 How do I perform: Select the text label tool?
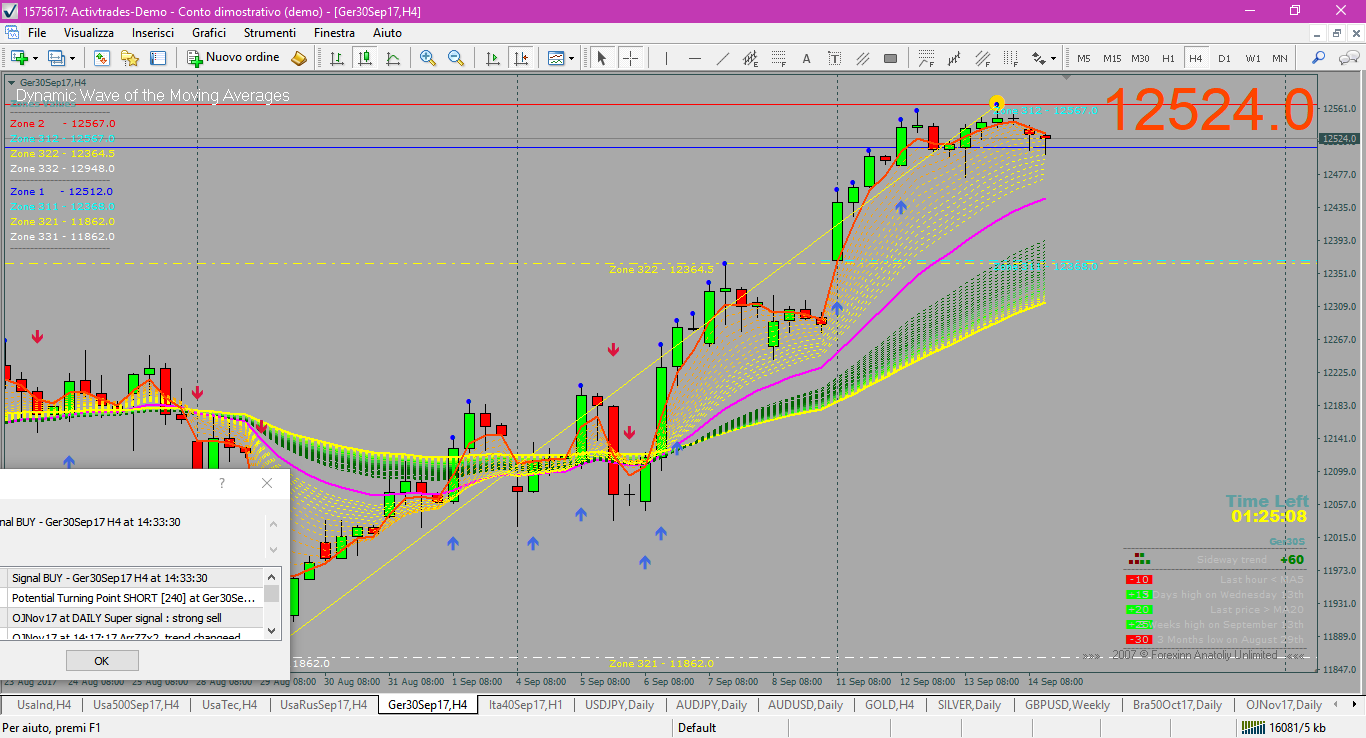(834, 58)
